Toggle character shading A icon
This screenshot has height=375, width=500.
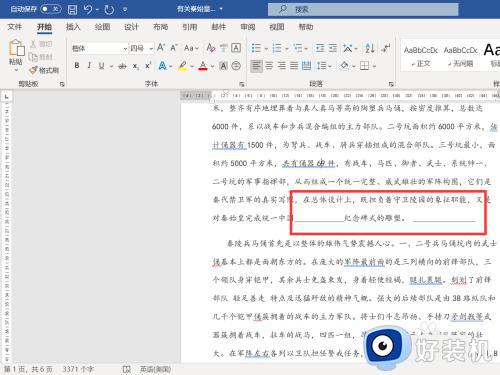tap(223, 66)
